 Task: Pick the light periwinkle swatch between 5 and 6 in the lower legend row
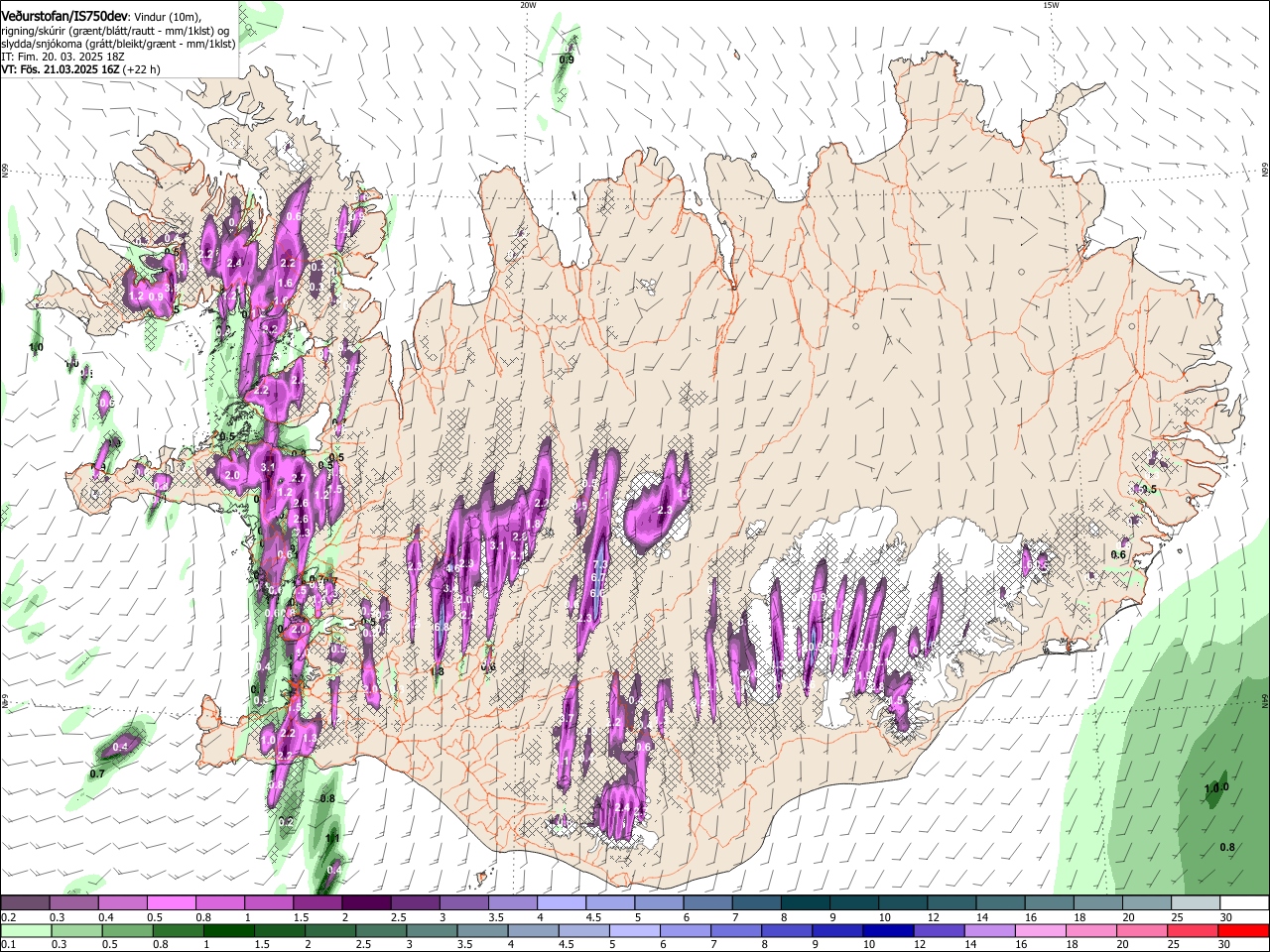(634, 931)
